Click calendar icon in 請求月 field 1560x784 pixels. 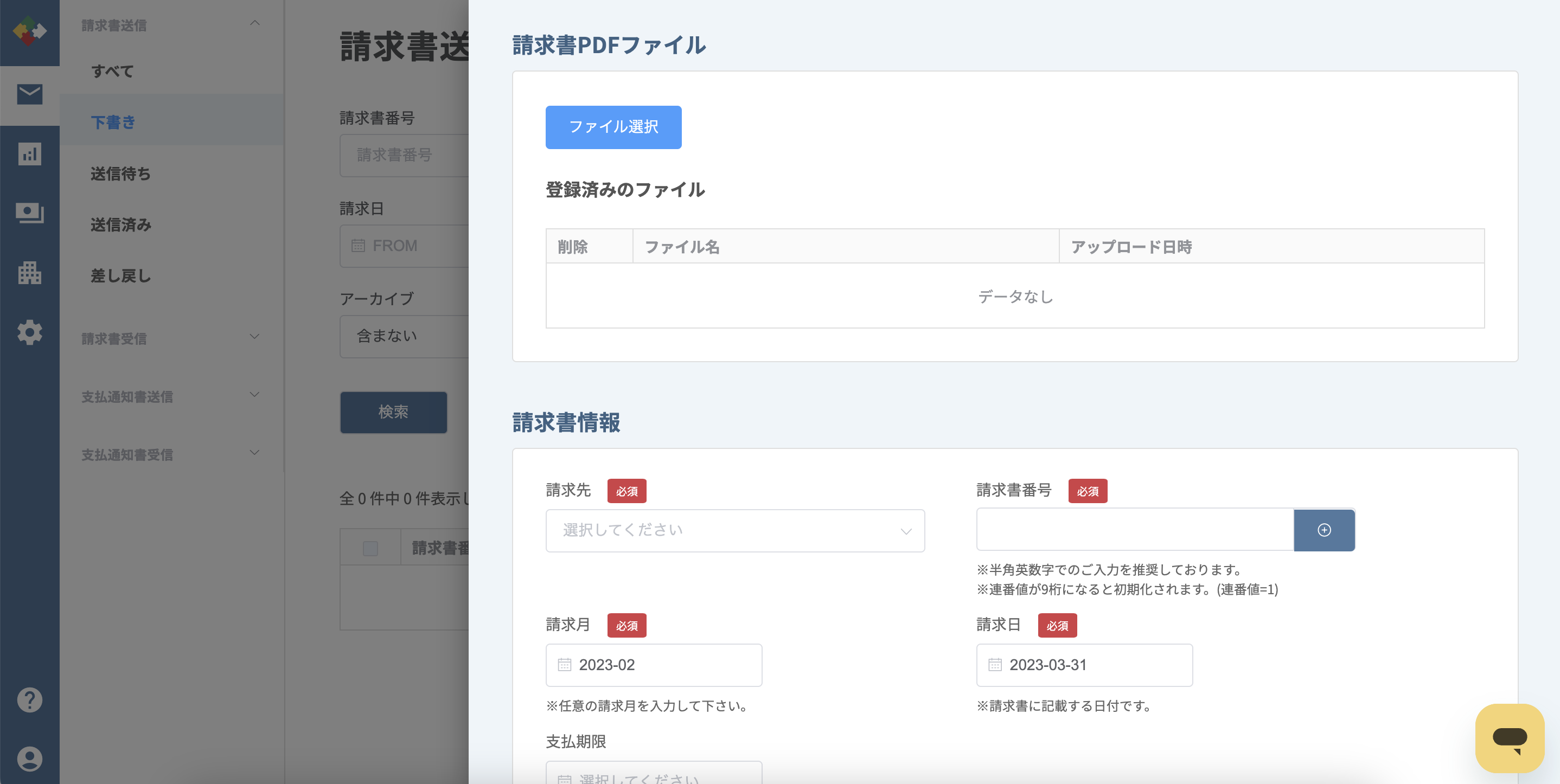pos(565,665)
